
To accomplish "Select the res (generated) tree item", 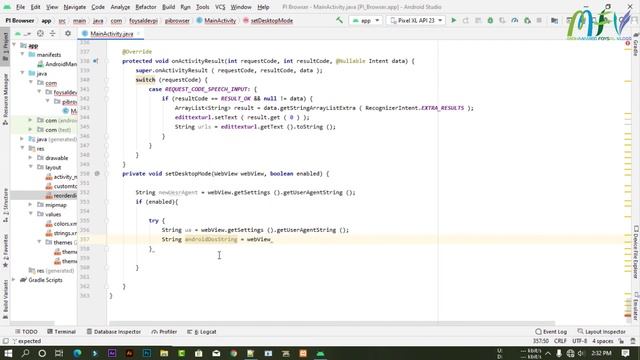I will point(51,271).
